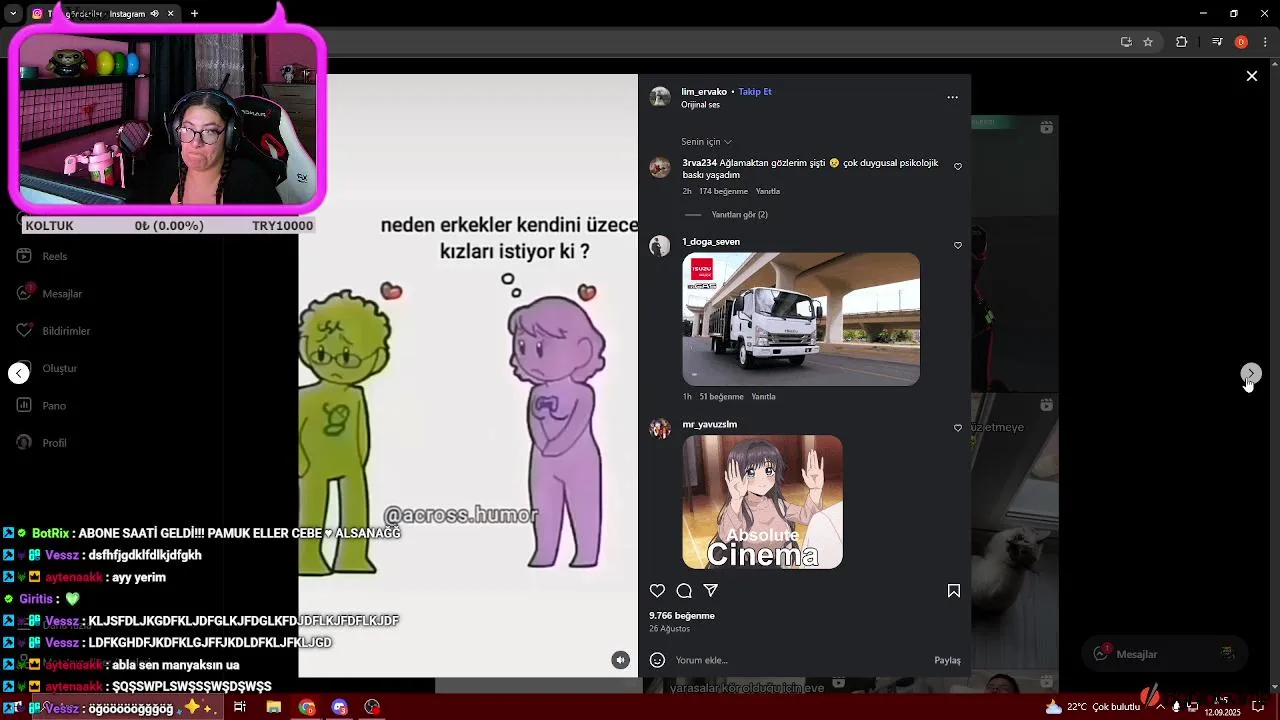Like the post with heart icon below comments

pos(657,591)
